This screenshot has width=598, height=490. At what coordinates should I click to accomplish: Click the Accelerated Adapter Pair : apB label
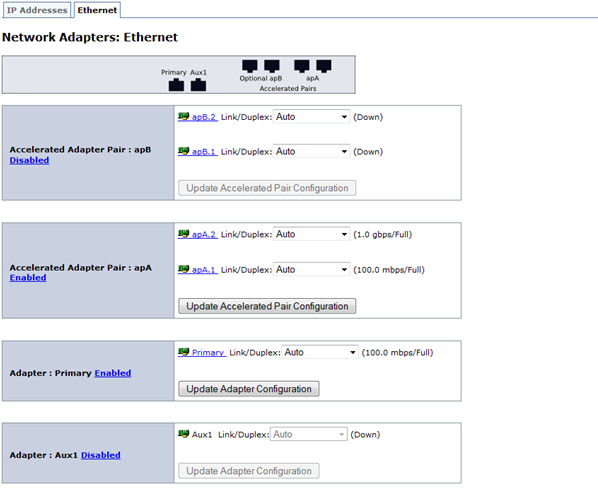(80, 149)
